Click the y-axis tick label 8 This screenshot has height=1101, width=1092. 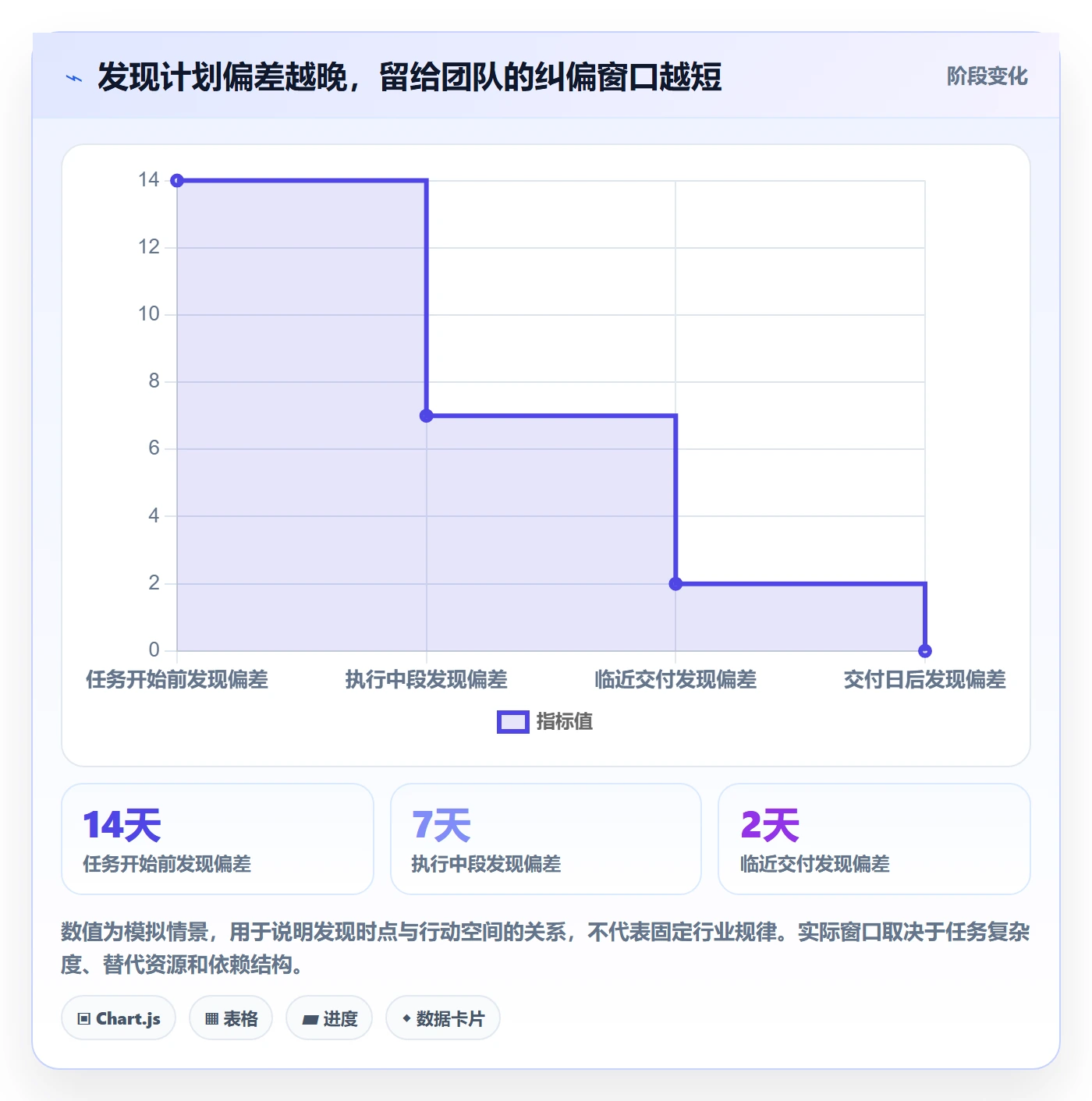[x=154, y=381]
